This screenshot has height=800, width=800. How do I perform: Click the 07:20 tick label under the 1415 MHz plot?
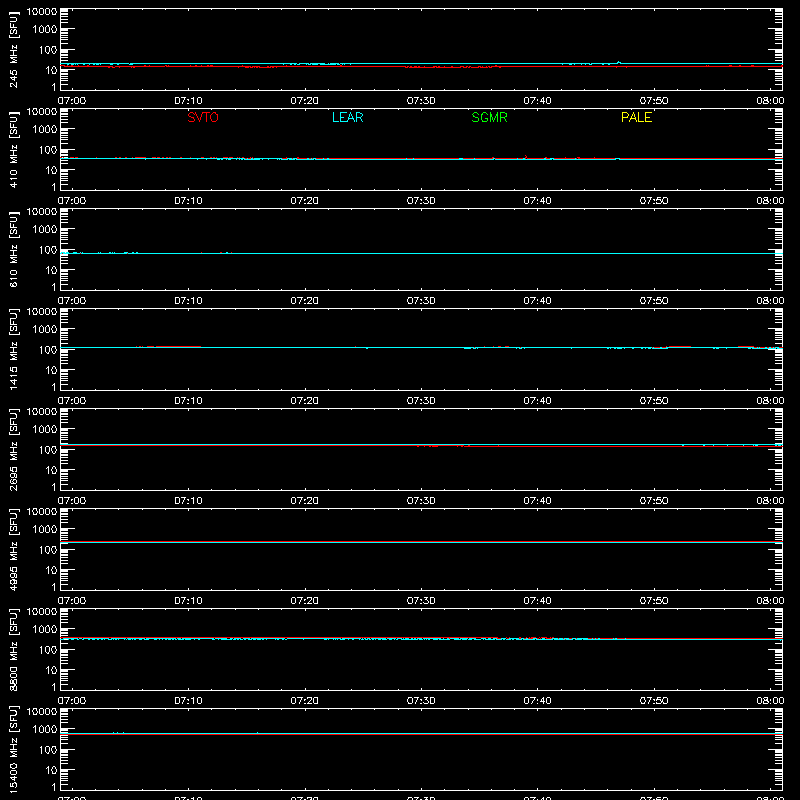305,401
